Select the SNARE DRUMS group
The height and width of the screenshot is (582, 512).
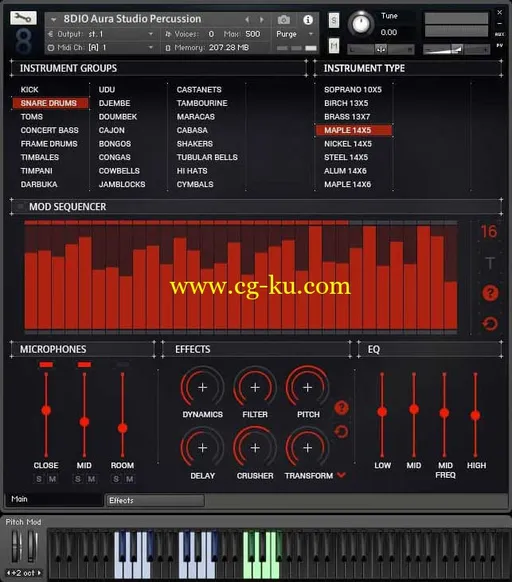click(50, 103)
